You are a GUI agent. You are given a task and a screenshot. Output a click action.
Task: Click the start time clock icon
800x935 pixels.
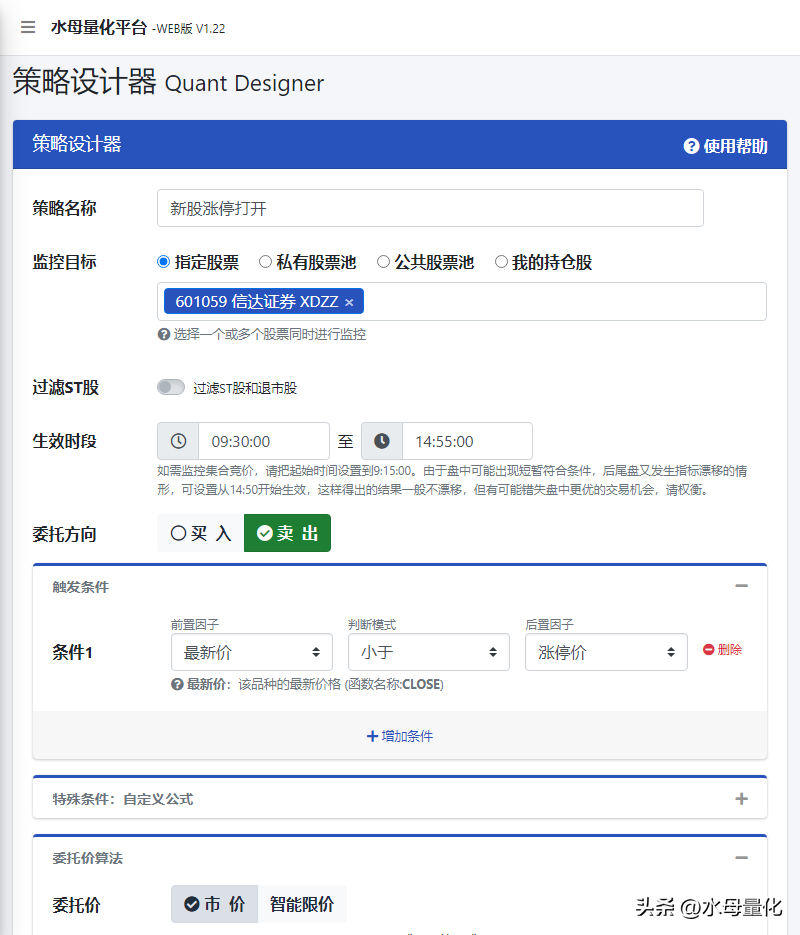(x=178, y=441)
